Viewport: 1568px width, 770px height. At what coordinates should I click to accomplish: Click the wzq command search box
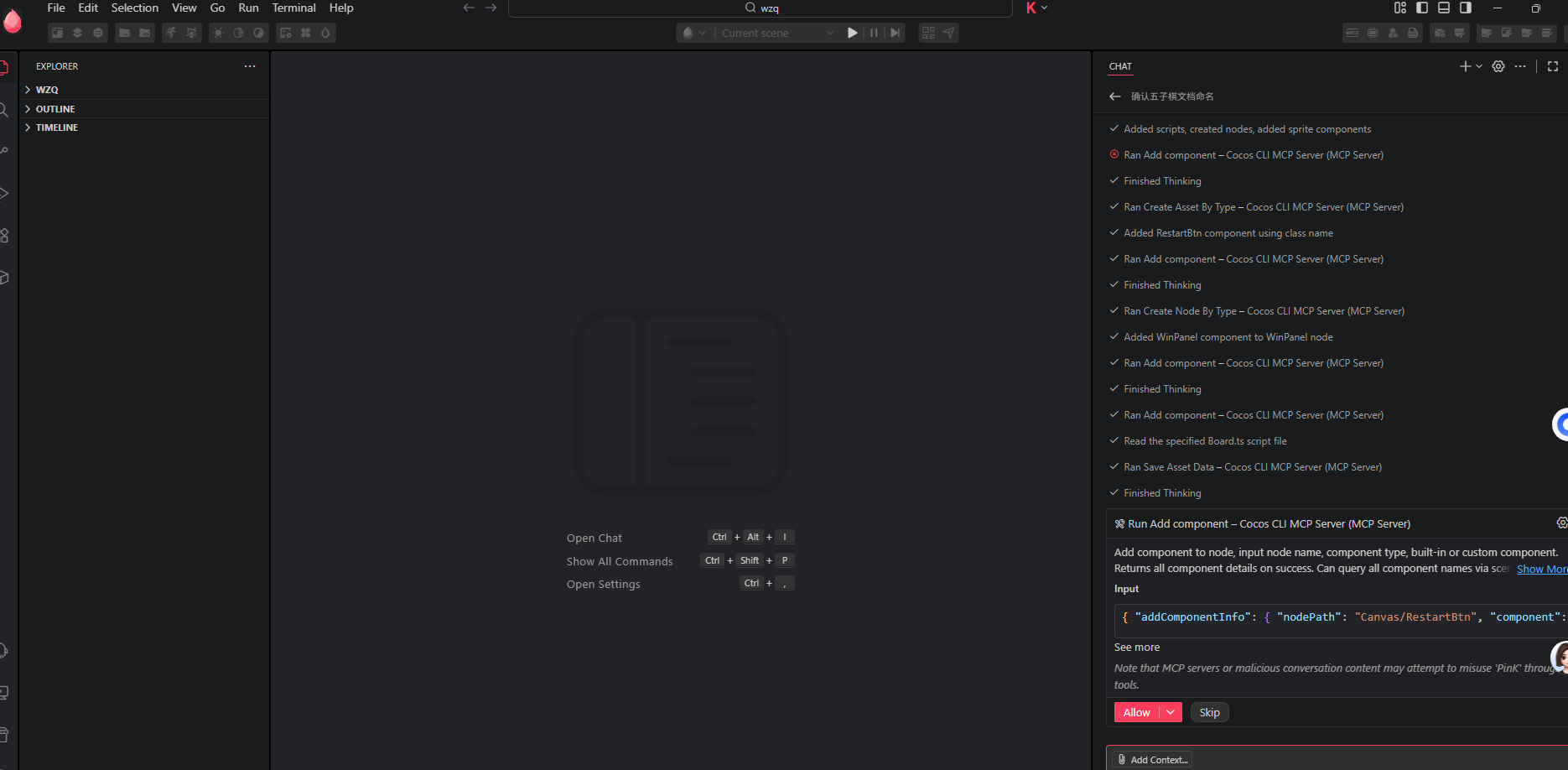coord(761,8)
